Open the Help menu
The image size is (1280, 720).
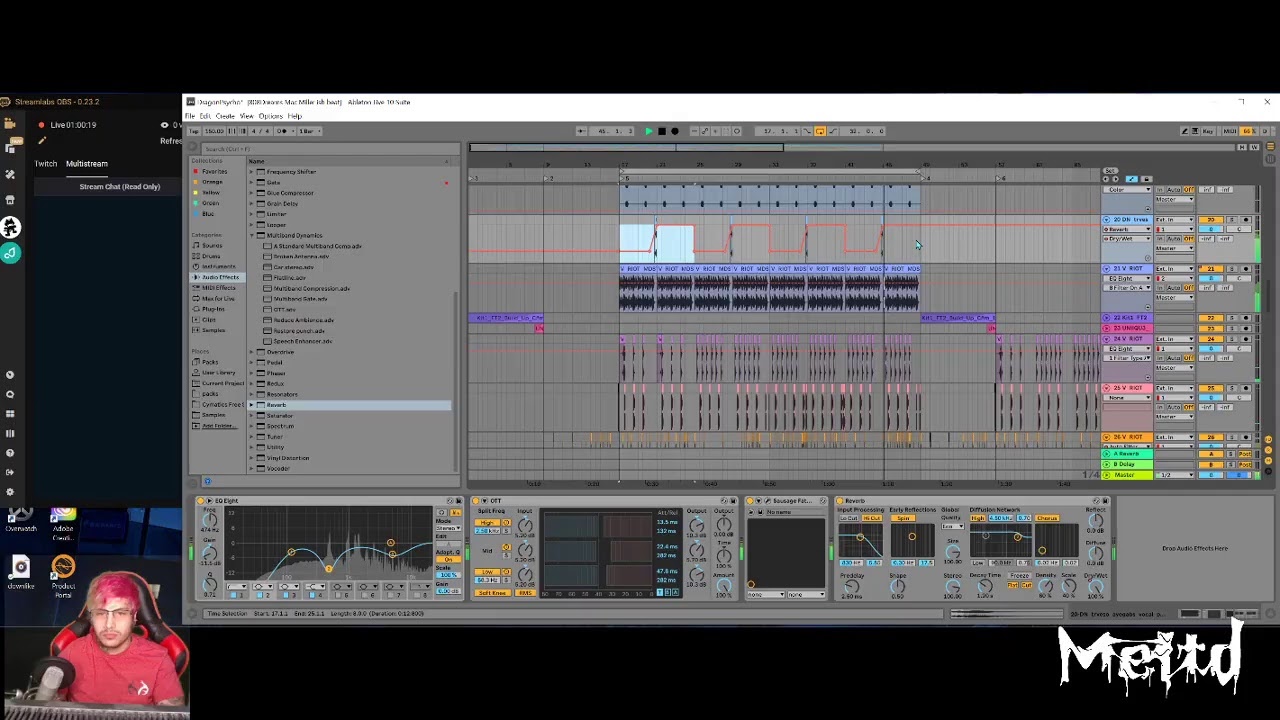coord(294,116)
